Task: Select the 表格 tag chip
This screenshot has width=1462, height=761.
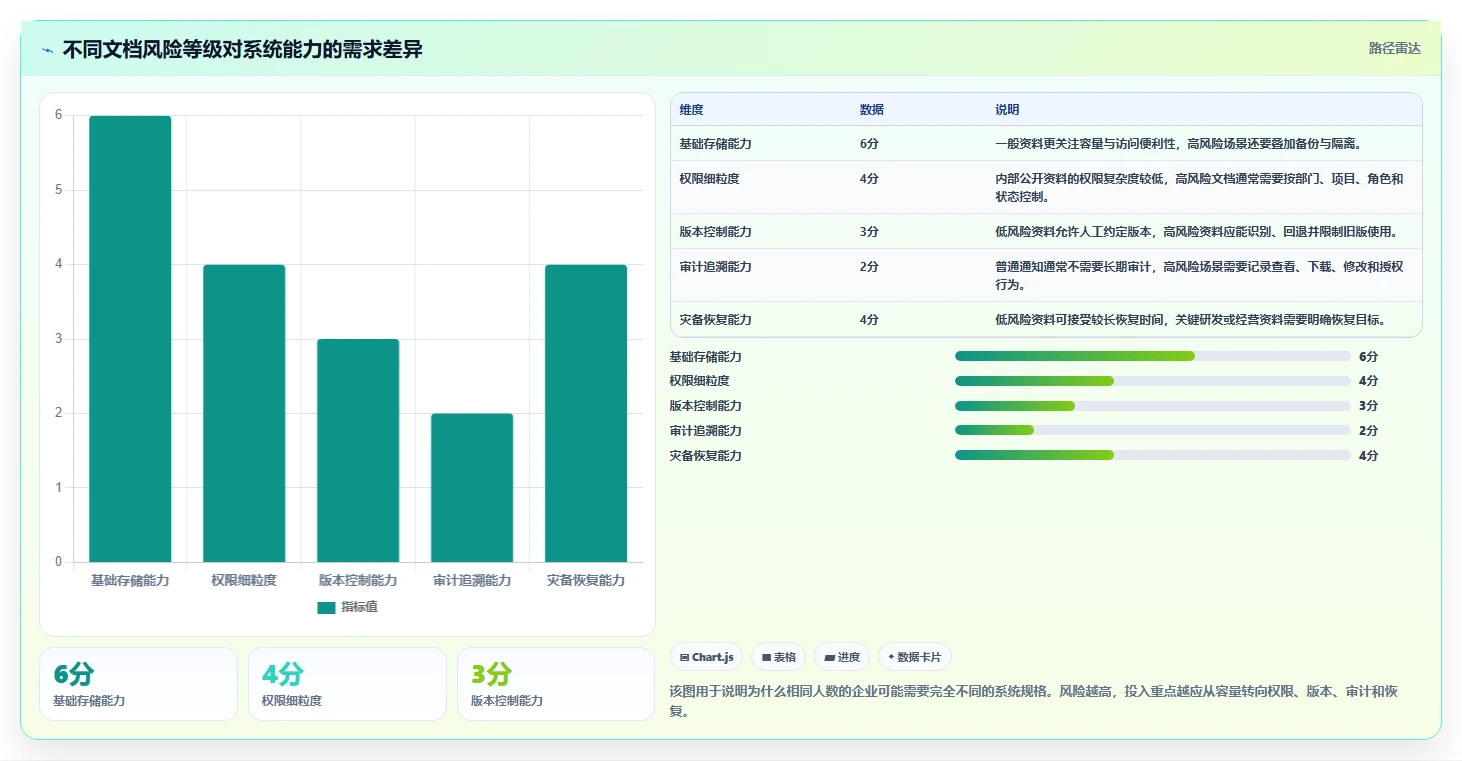Action: 779,657
